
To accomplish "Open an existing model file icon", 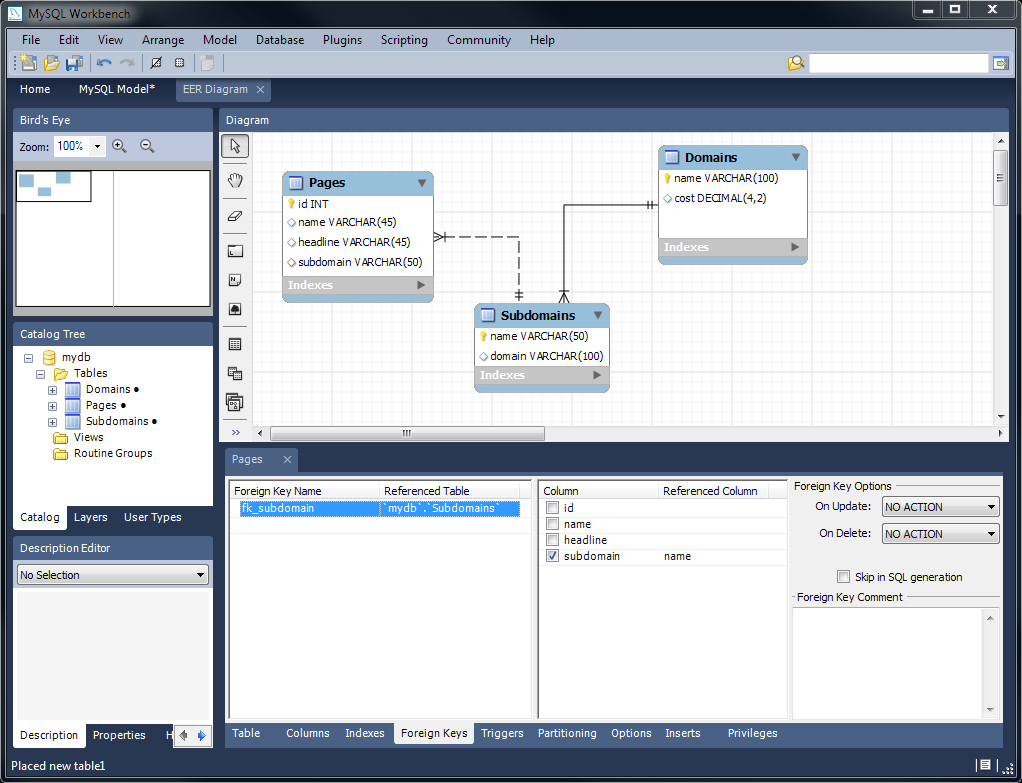I will point(51,63).
